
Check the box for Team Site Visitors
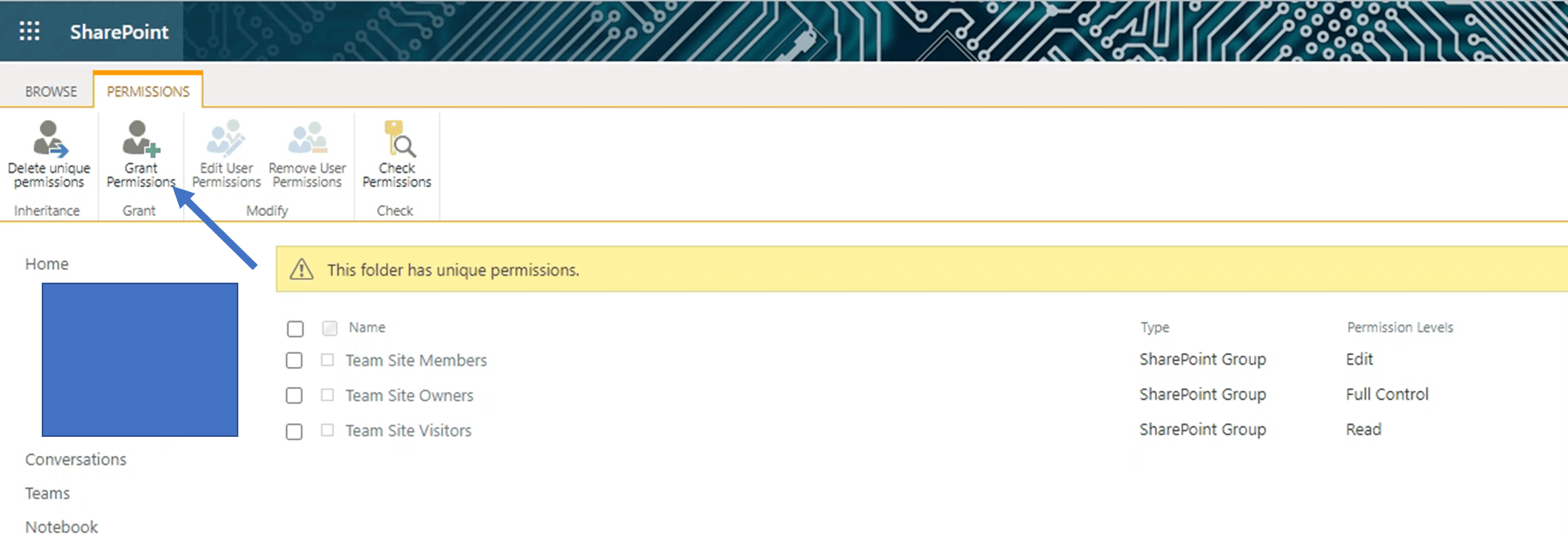295,432
